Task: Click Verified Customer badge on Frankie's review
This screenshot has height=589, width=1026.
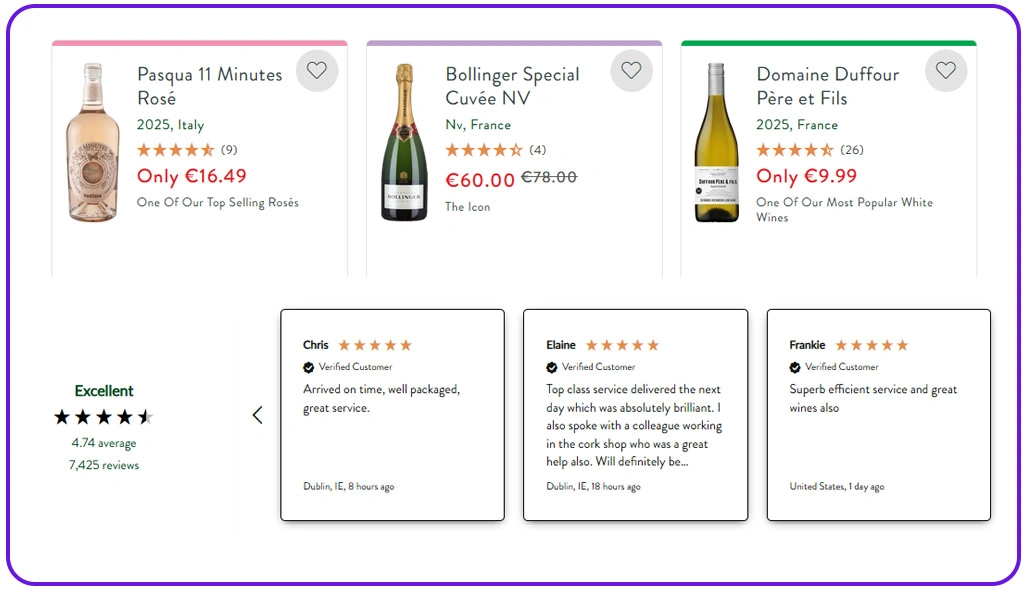Action: click(793, 367)
